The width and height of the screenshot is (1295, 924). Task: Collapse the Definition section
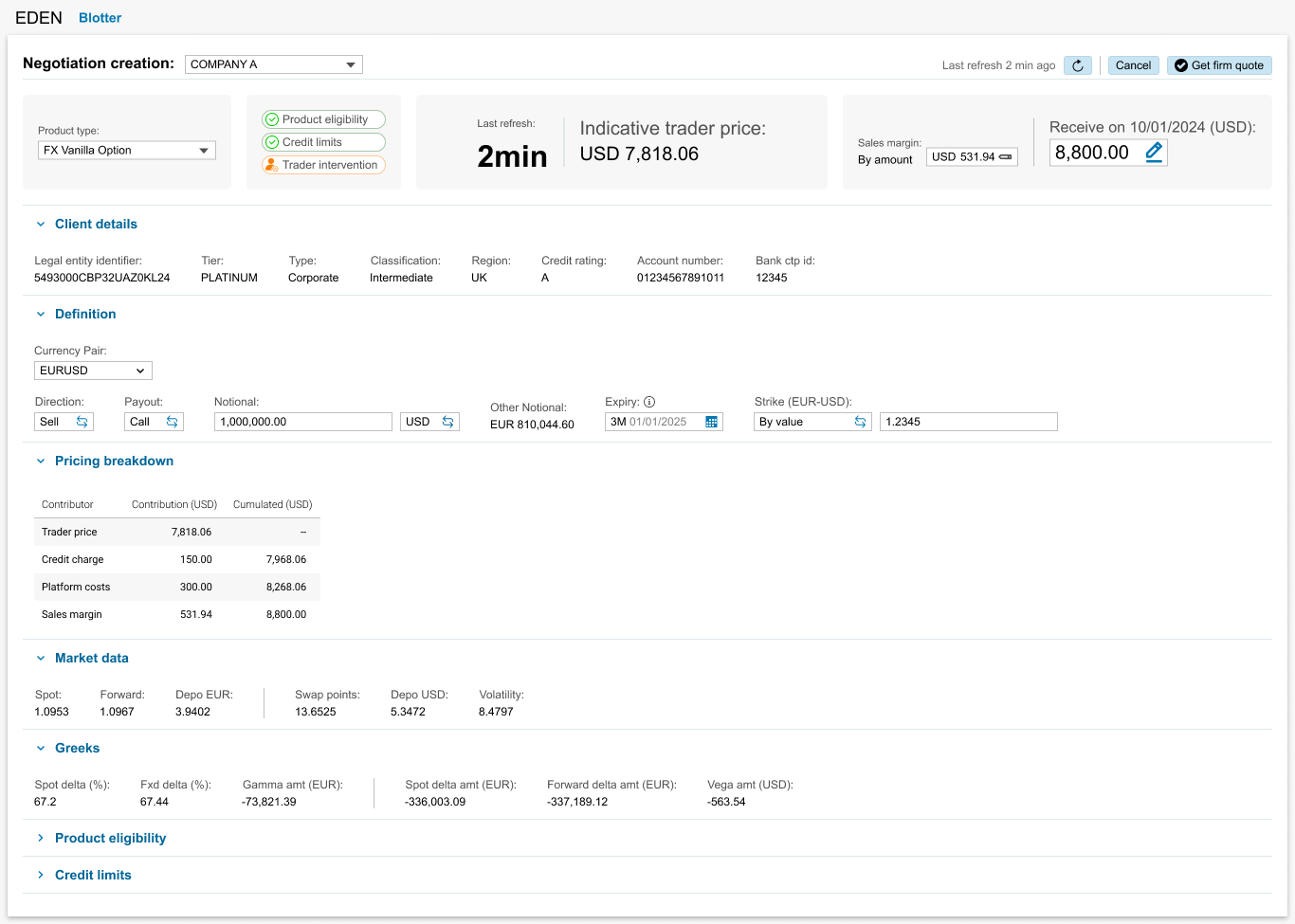(x=41, y=315)
